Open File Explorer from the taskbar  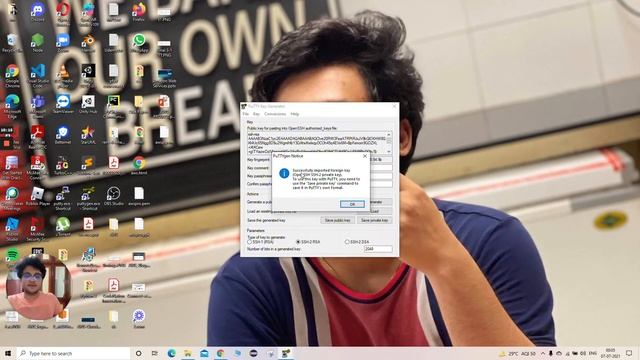pyautogui.click(x=188, y=353)
